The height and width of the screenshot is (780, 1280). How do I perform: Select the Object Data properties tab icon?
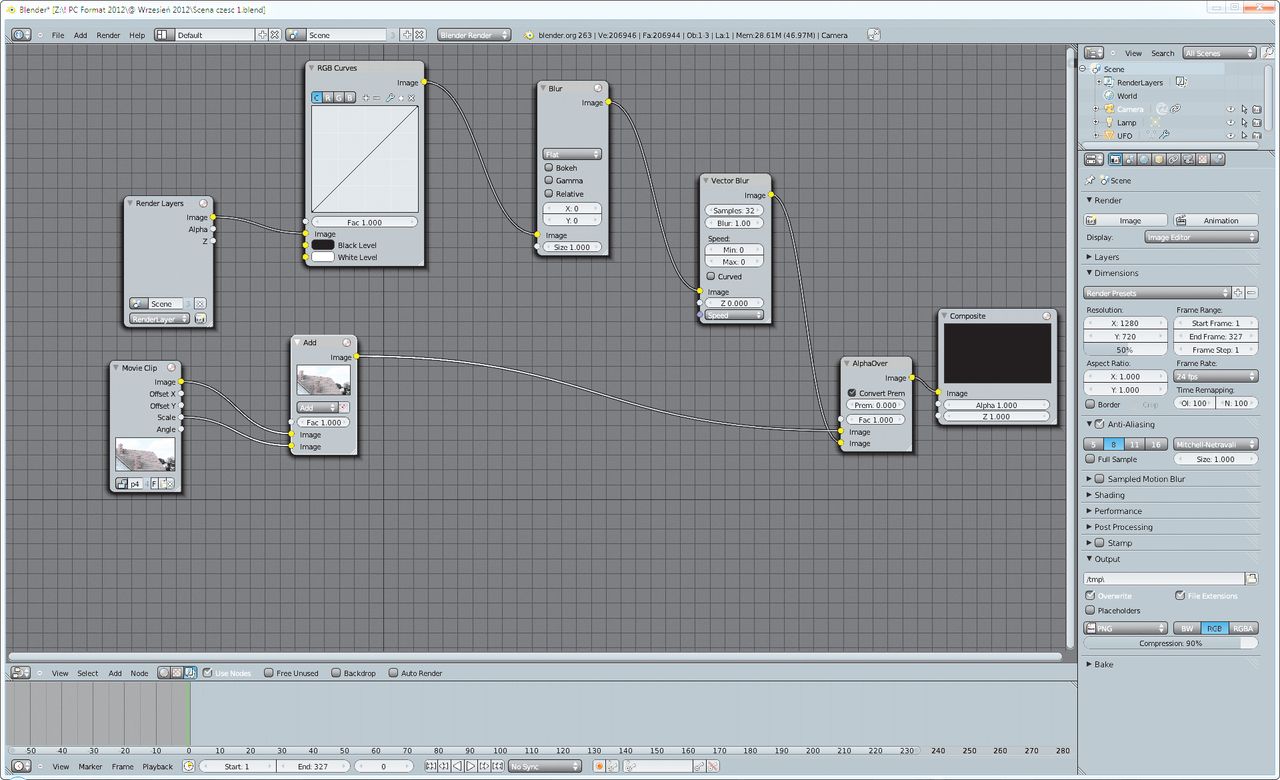point(1188,159)
